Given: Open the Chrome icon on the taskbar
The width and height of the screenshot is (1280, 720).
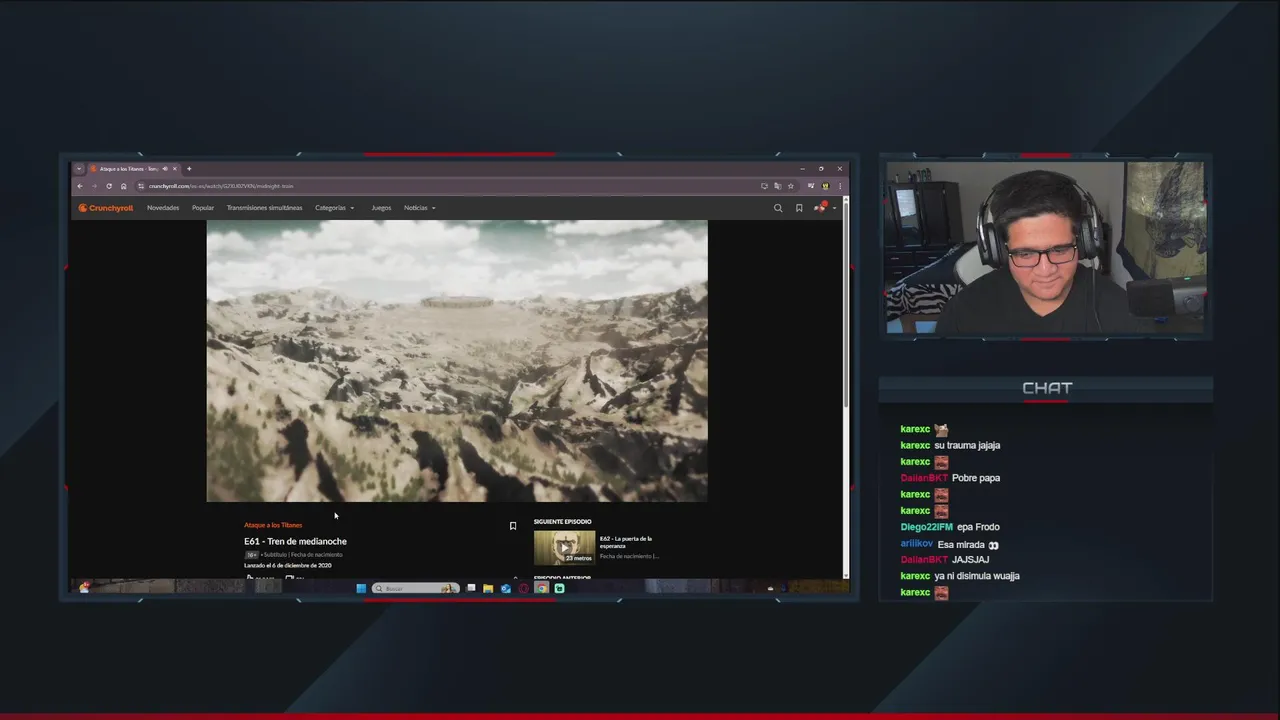Looking at the screenshot, I should [x=541, y=588].
